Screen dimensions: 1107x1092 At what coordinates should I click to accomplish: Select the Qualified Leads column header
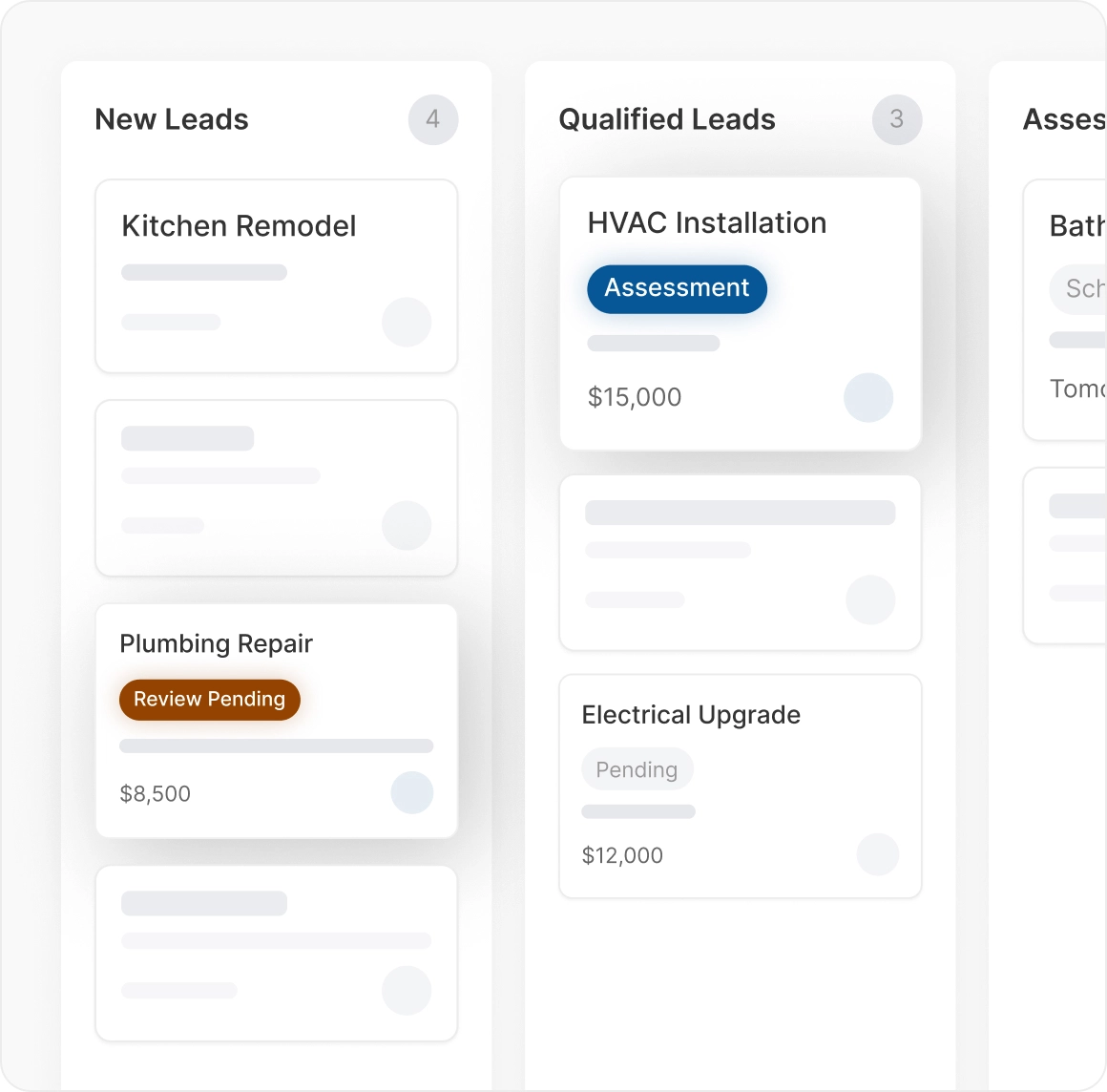pos(667,119)
